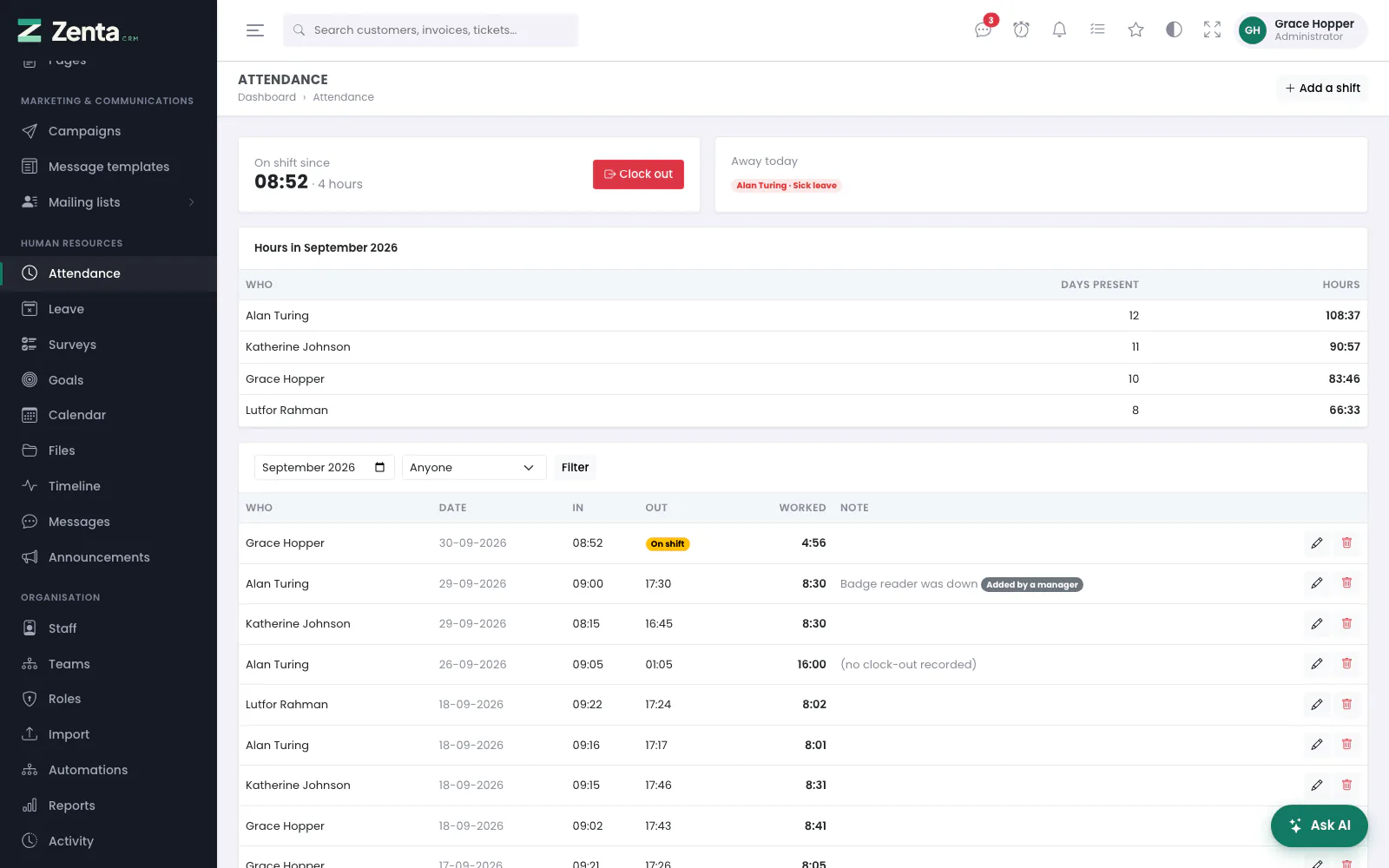
Task: Open the Reports sidebar item
Action: pyautogui.click(x=109, y=806)
